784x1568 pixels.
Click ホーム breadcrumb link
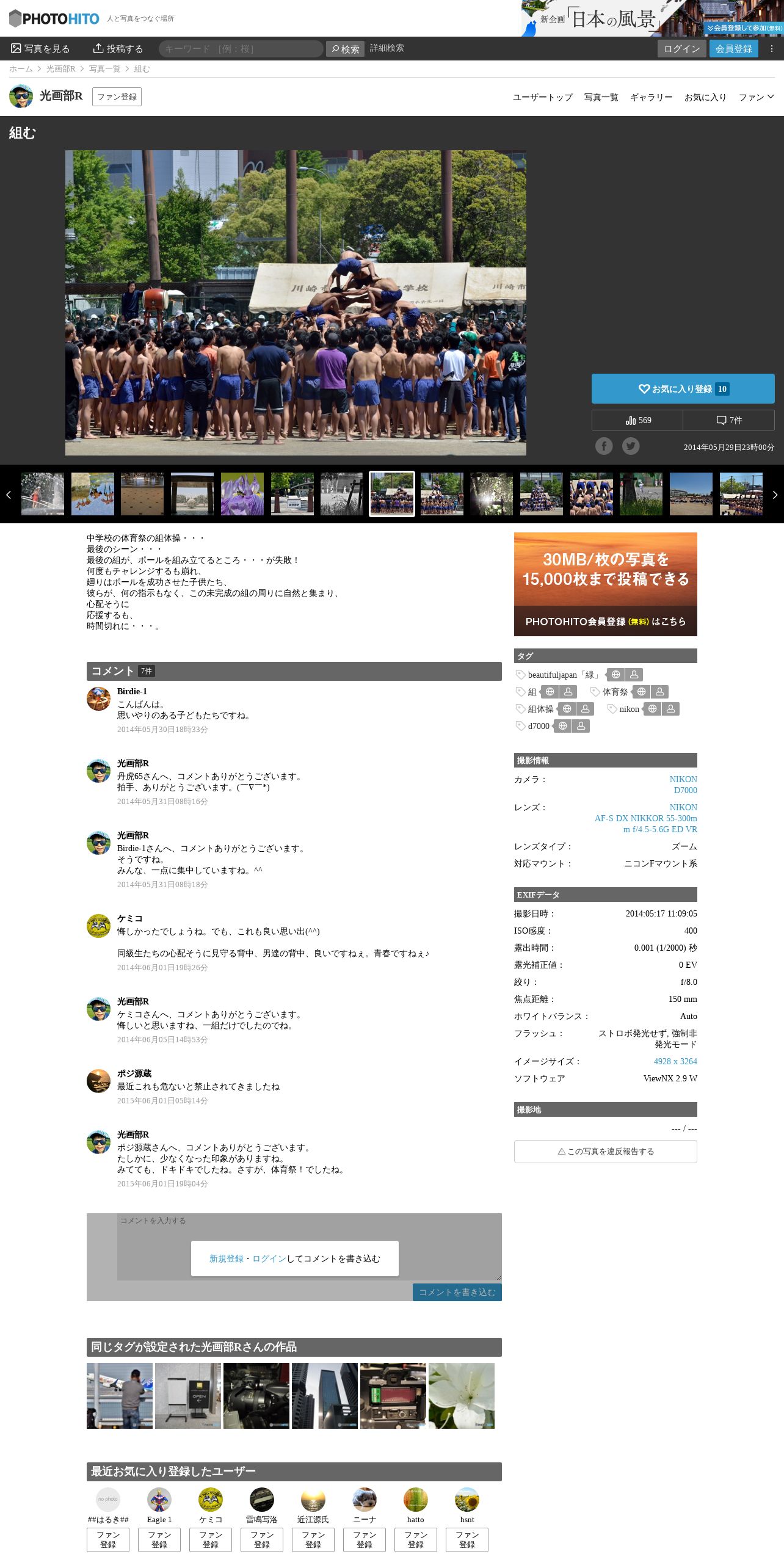coord(21,69)
